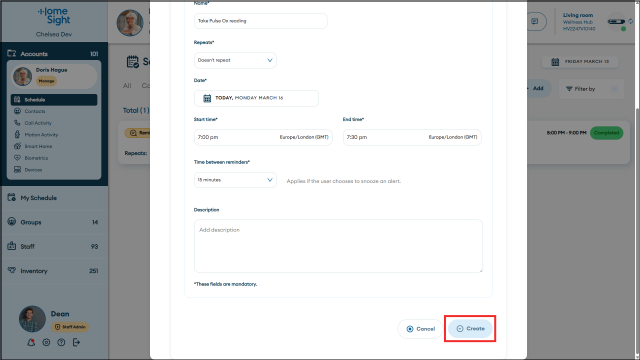640x360 pixels.
Task: Open notifications bell icon
Action: tap(31, 342)
